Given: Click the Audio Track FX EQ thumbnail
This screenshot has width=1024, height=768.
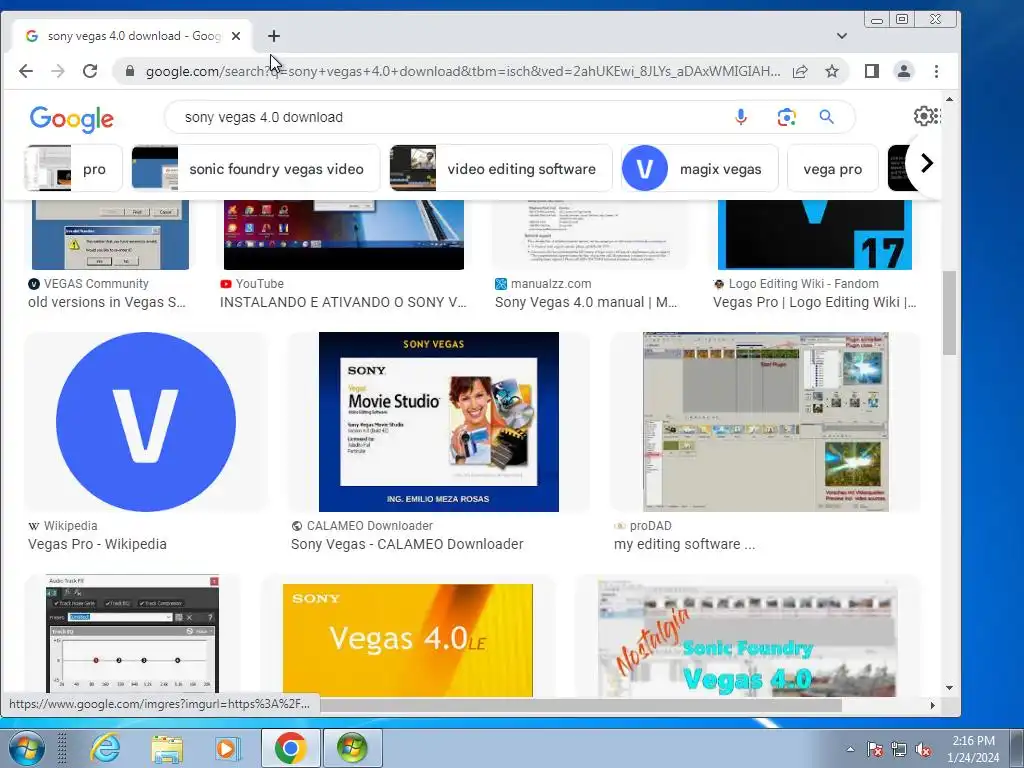Looking at the screenshot, I should pos(133,633).
